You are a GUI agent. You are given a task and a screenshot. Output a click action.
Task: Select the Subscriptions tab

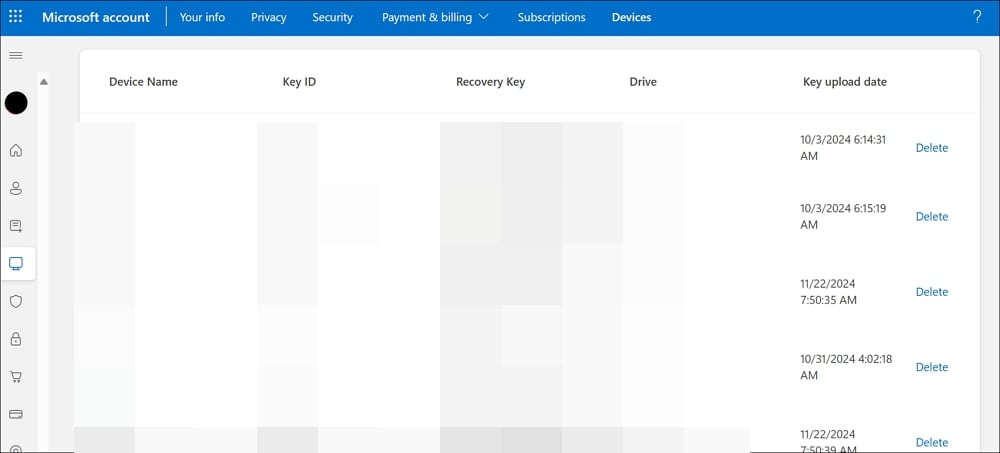(551, 17)
